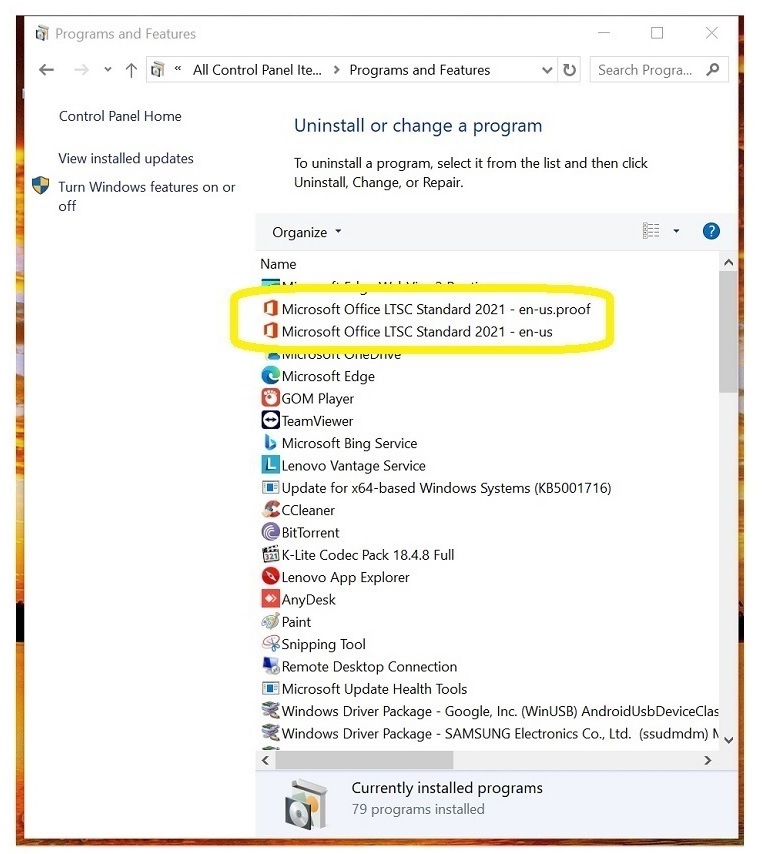This screenshot has height=854, width=763.
Task: Select the TeamViewer entry
Action: (x=318, y=421)
